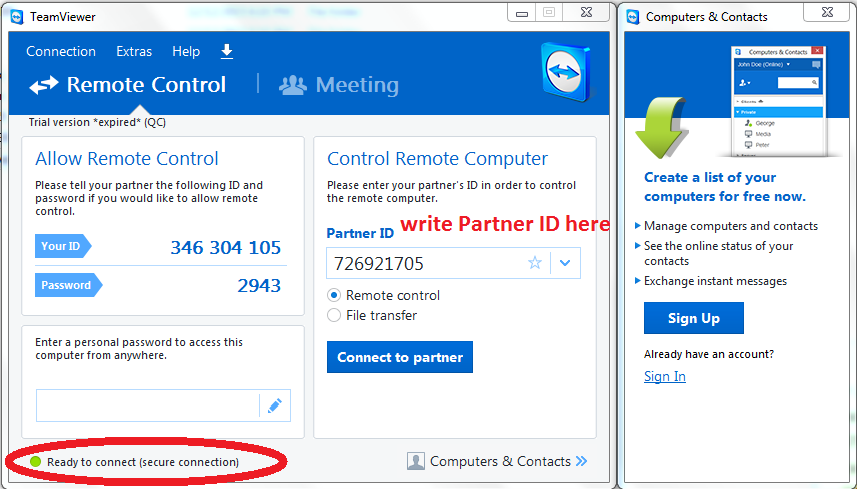Viewport: 857px width, 489px height.
Task: Click the Exchange instant messages bullet
Action: tap(715, 281)
